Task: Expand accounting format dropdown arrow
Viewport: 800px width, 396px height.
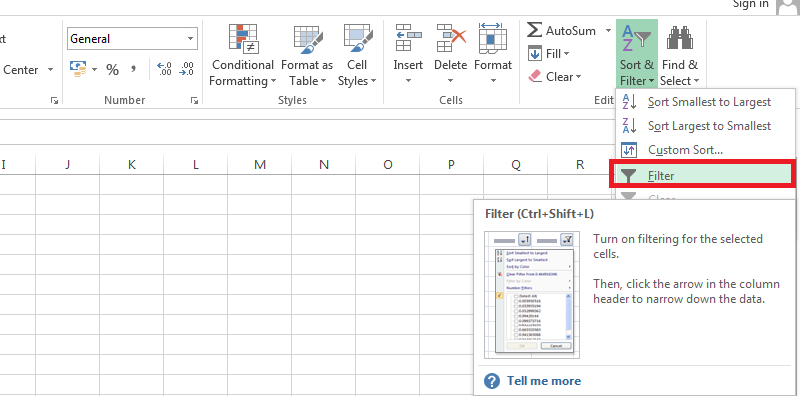Action: tap(95, 69)
